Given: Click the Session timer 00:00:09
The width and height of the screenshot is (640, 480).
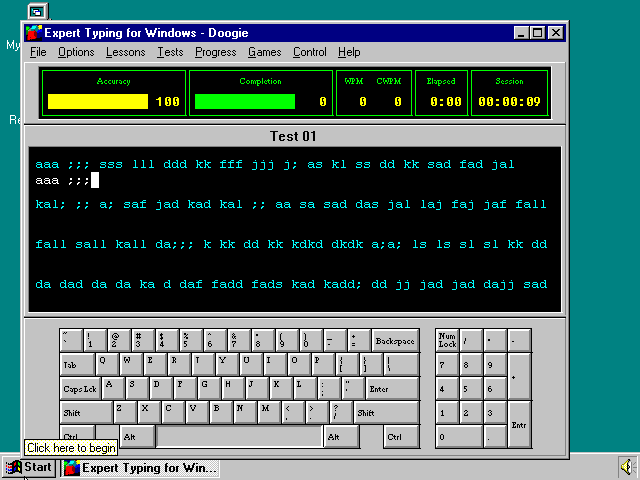Looking at the screenshot, I should (x=509, y=102).
